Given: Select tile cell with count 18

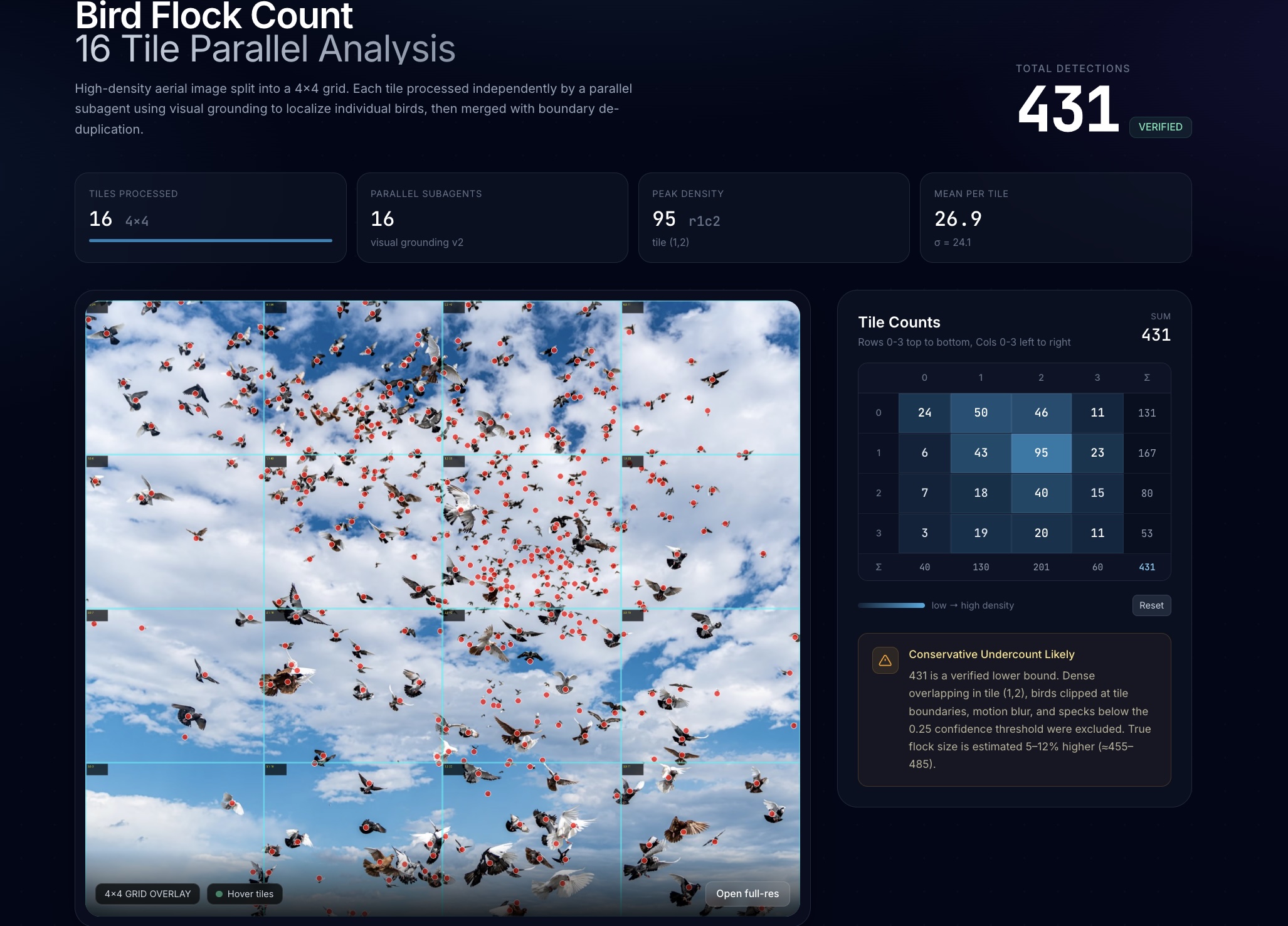Looking at the screenshot, I should [x=981, y=492].
